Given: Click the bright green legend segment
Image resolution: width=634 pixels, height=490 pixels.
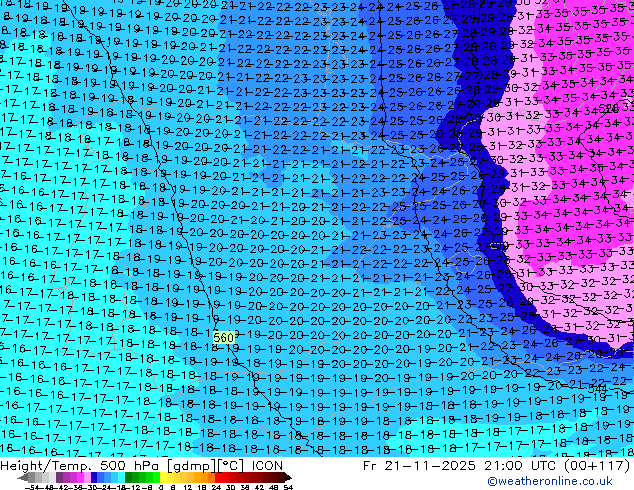Looking at the screenshot, I should tap(156, 477).
